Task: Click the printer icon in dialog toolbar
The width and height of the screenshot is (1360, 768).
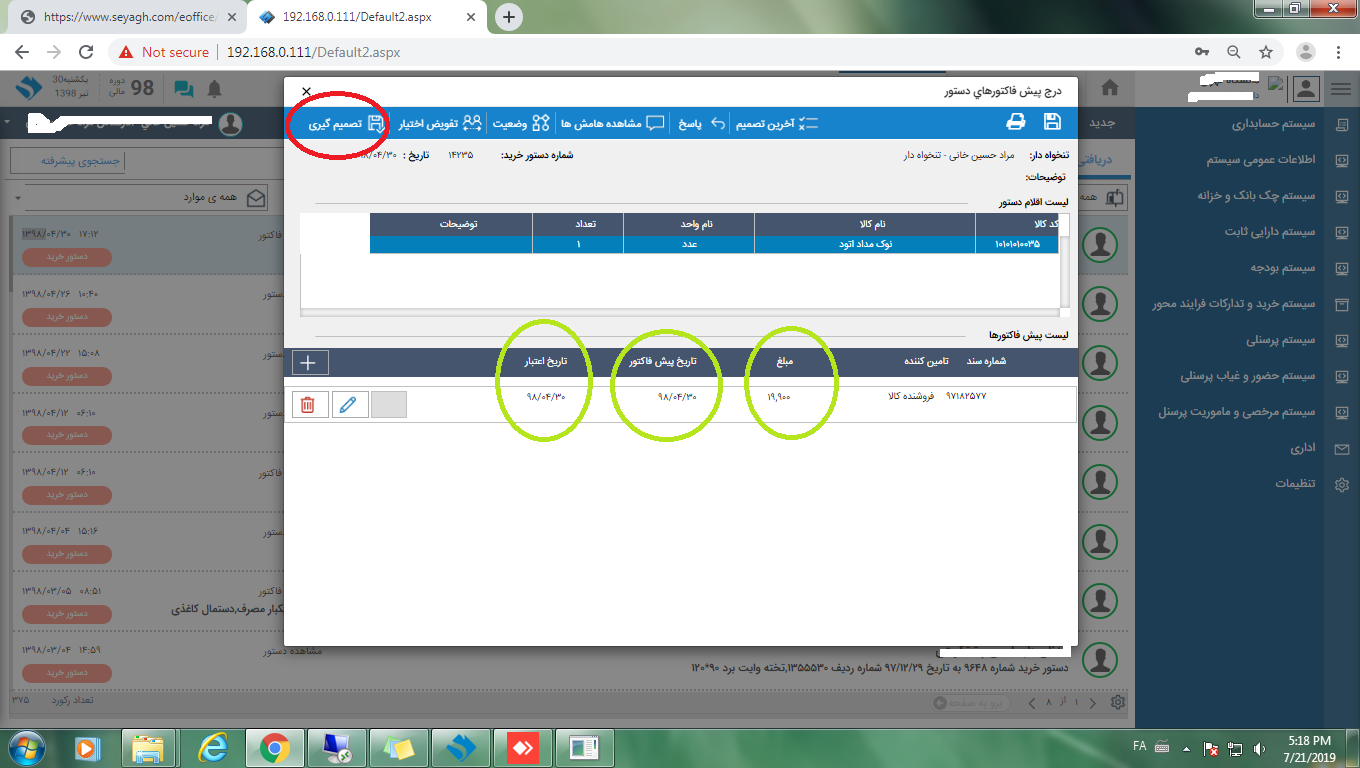Action: coord(1016,122)
